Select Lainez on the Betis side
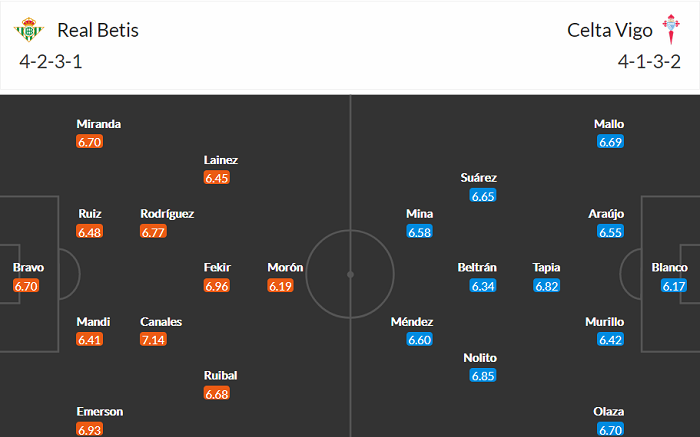This screenshot has width=700, height=437. click(x=220, y=159)
